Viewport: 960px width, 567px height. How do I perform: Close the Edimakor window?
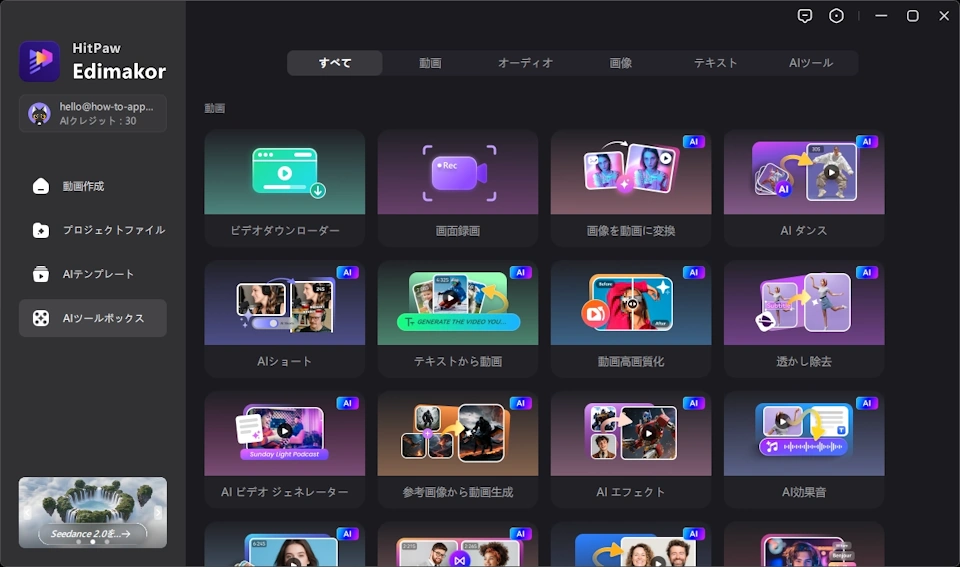click(x=944, y=16)
